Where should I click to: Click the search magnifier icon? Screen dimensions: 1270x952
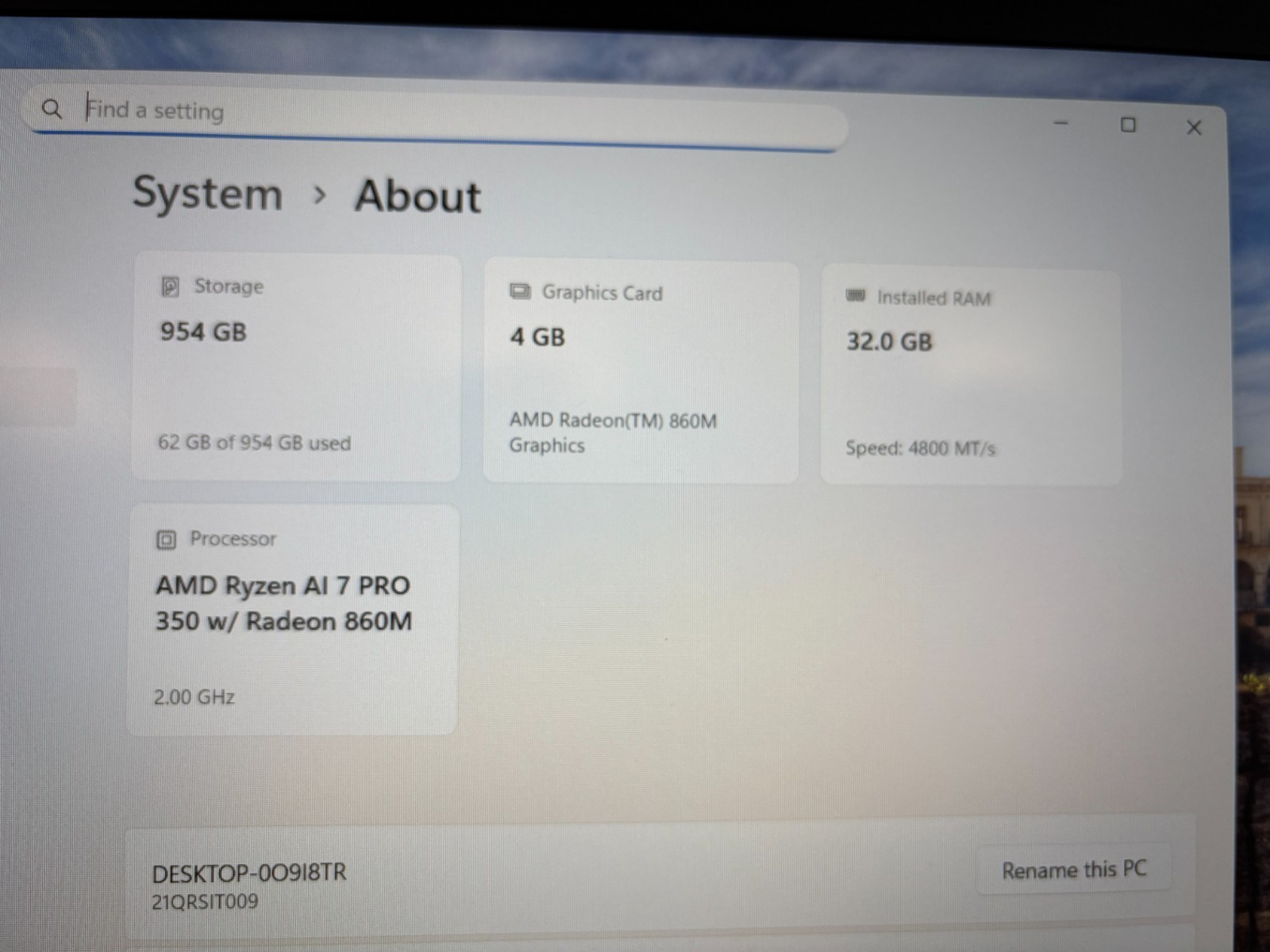point(52,109)
